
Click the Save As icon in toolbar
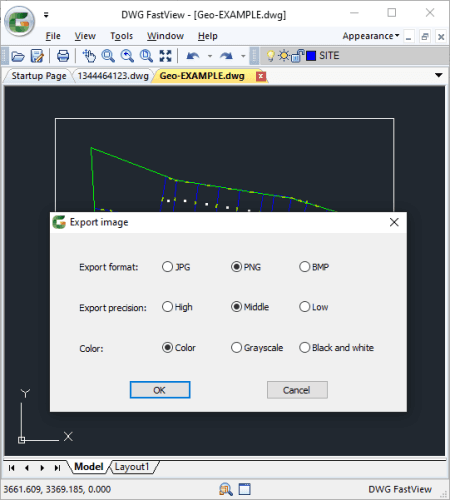pyautogui.click(x=37, y=56)
